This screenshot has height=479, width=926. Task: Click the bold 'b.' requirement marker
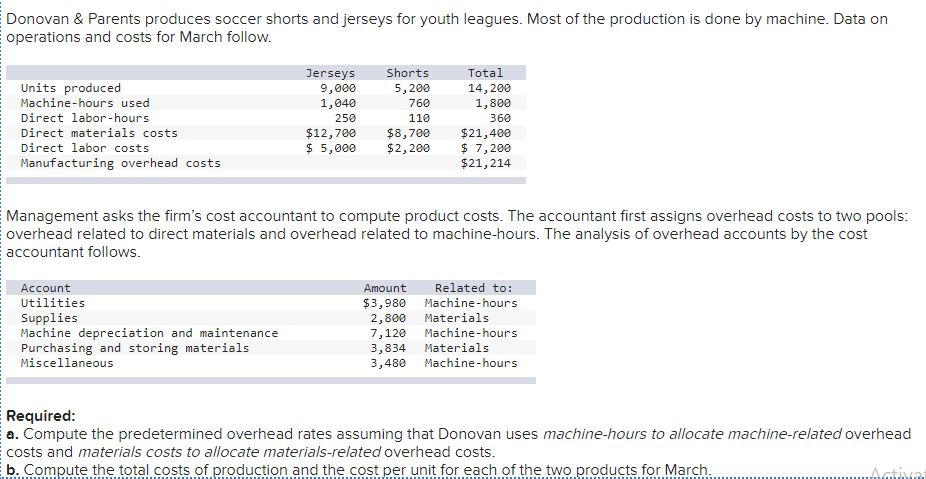tap(12, 470)
